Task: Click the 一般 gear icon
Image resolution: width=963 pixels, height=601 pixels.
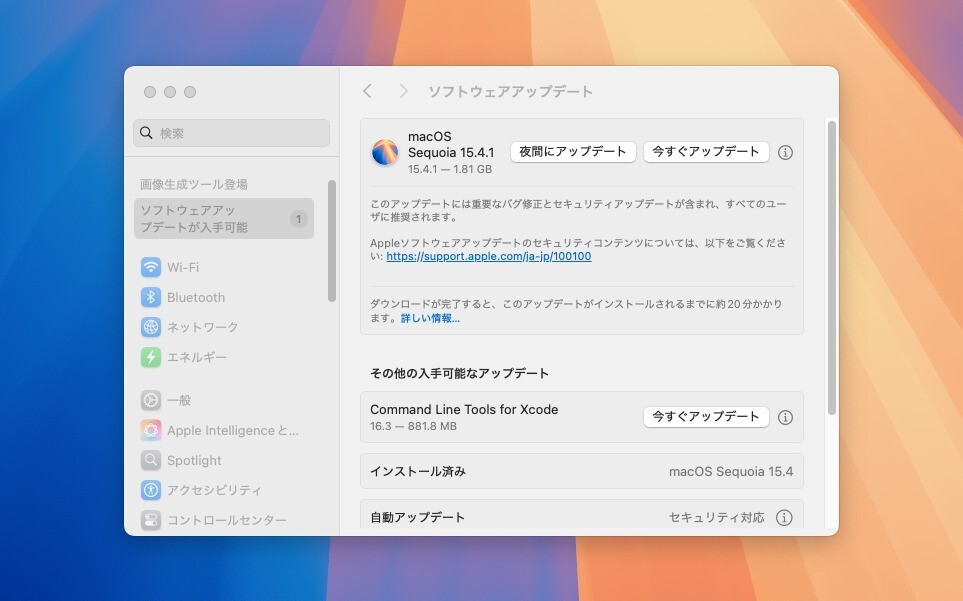Action: (150, 400)
